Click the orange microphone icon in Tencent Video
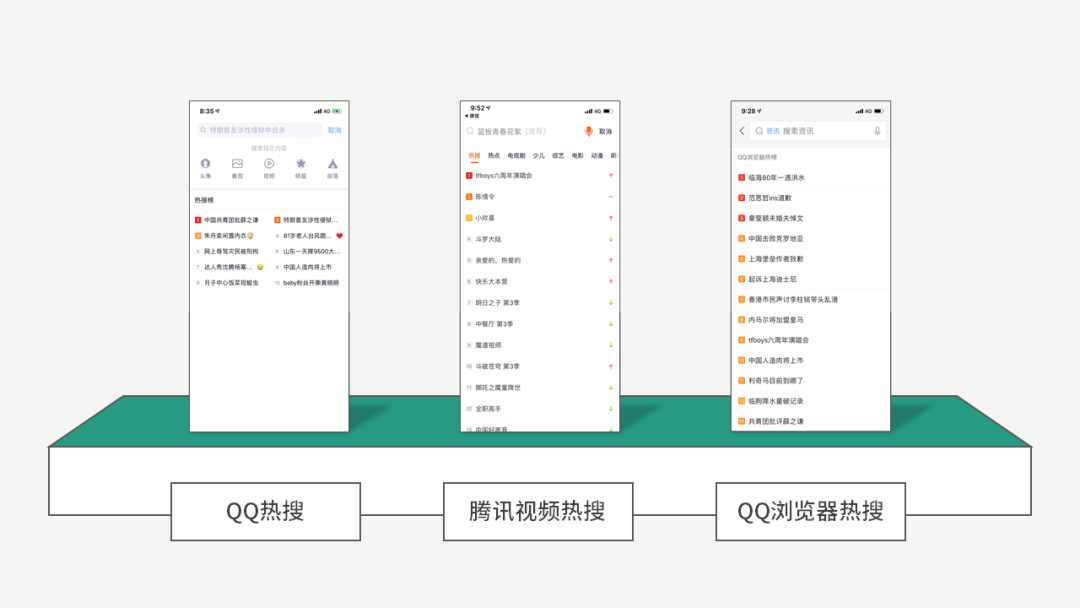The height and width of the screenshot is (608, 1080). [x=588, y=131]
